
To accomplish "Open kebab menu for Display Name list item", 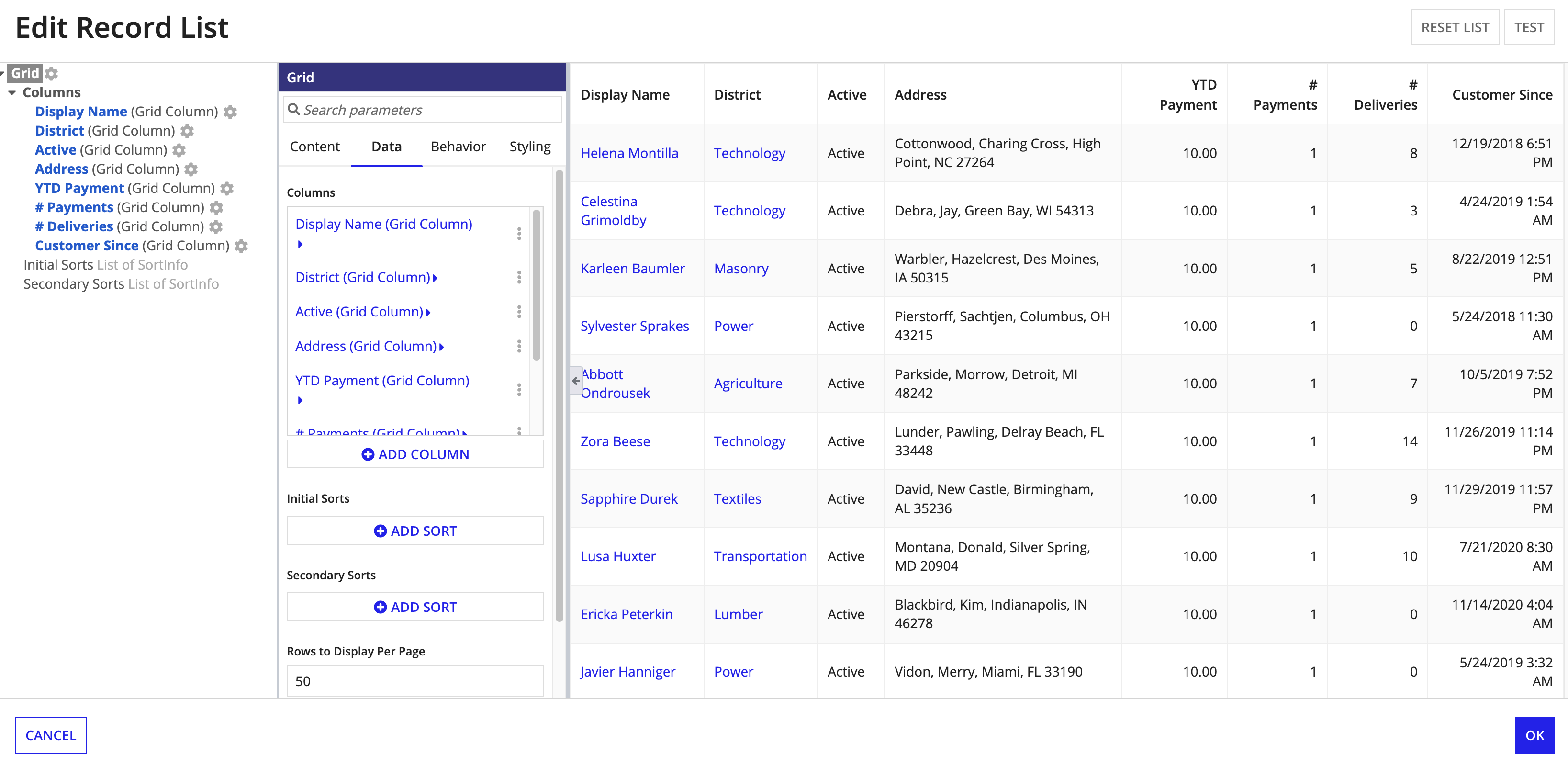I will click(x=519, y=234).
